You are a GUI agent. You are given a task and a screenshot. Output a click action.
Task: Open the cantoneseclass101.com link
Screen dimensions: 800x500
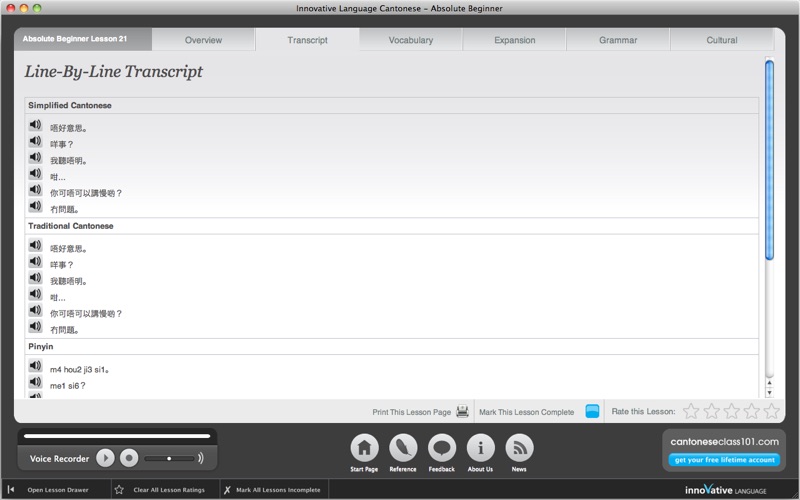[724, 442]
